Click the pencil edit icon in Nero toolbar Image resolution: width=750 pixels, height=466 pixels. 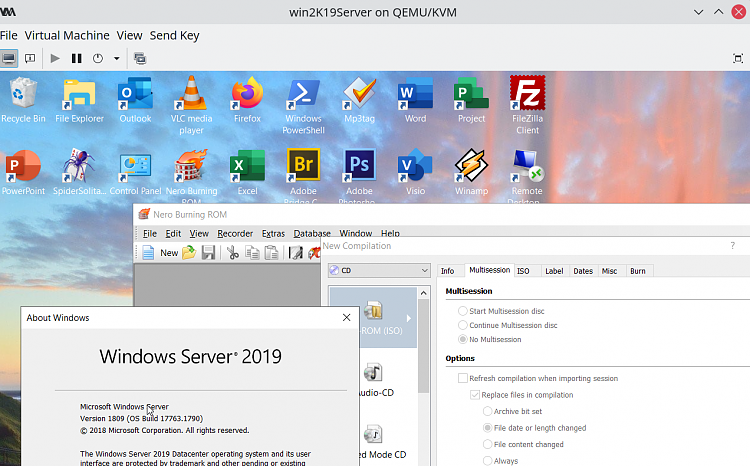(296, 253)
